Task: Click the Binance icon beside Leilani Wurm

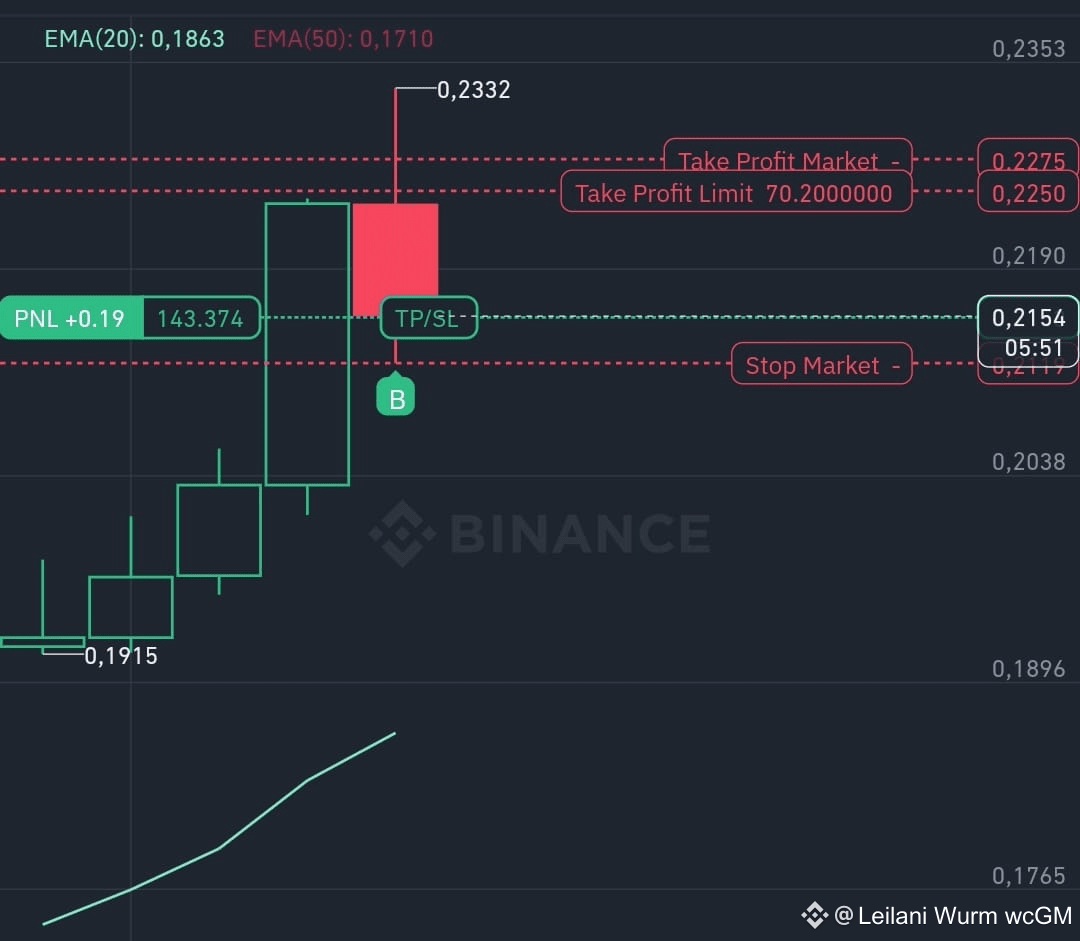Action: (815, 916)
